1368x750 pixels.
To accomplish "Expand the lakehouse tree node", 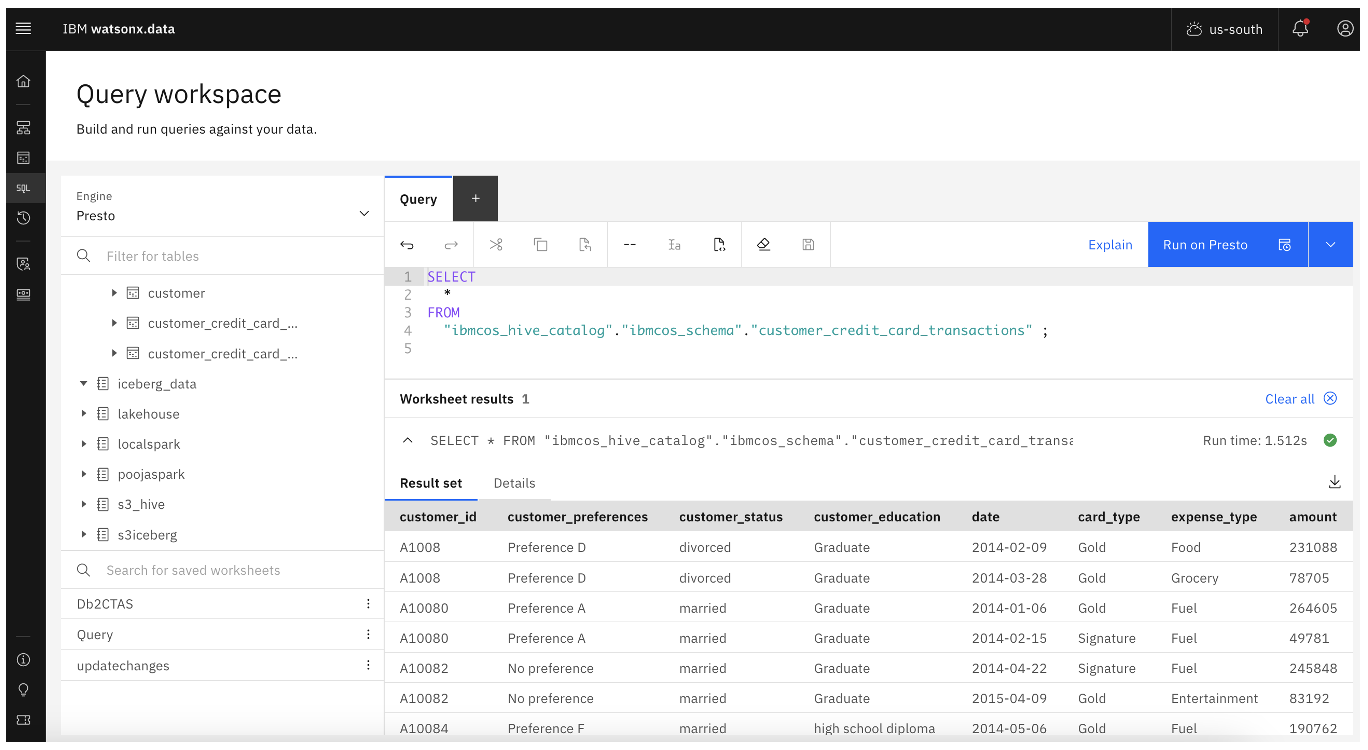I will [84, 413].
